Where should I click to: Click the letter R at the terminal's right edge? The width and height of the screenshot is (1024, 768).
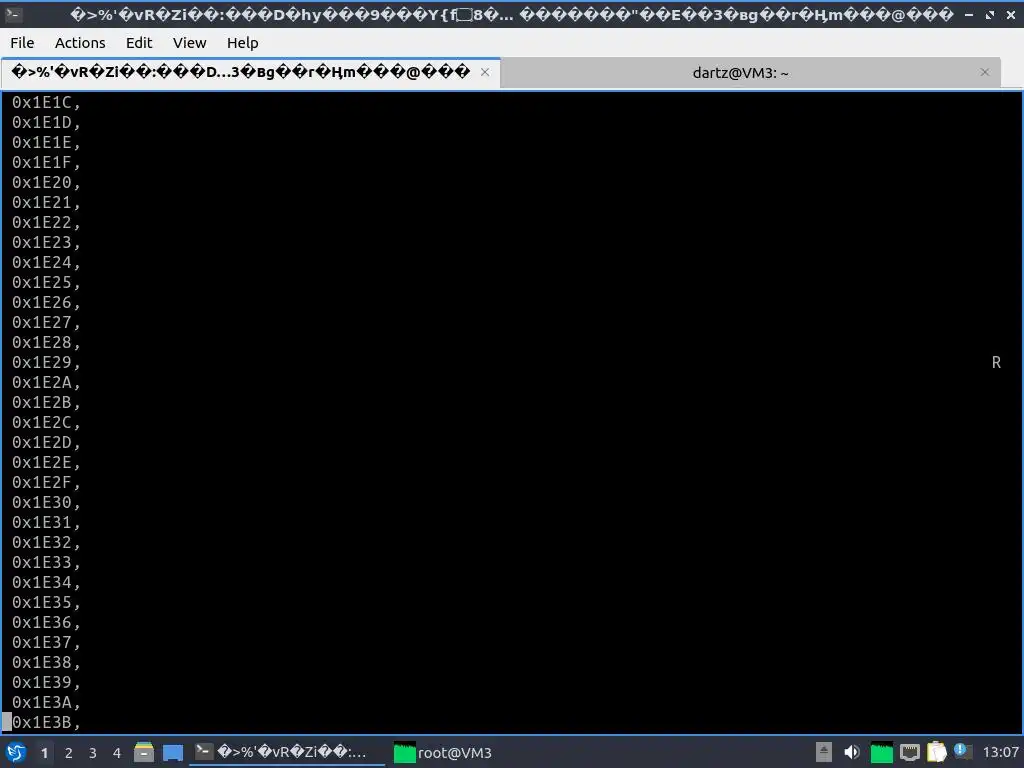coord(996,362)
